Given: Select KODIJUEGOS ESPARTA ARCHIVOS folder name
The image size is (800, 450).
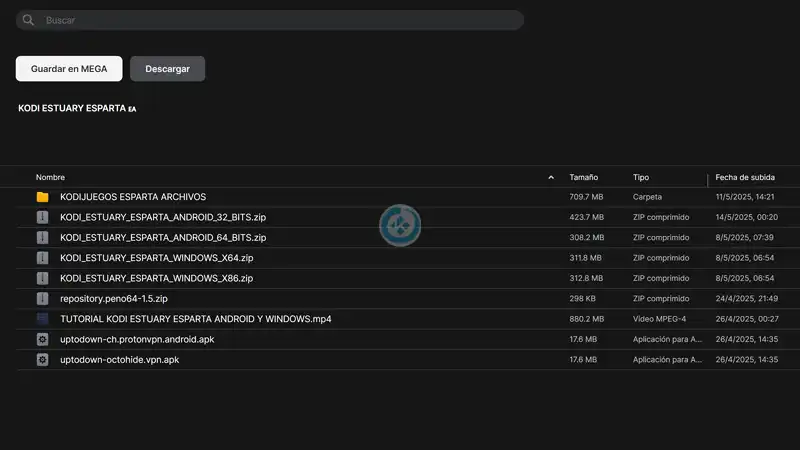Looking at the screenshot, I should click(x=133, y=197).
